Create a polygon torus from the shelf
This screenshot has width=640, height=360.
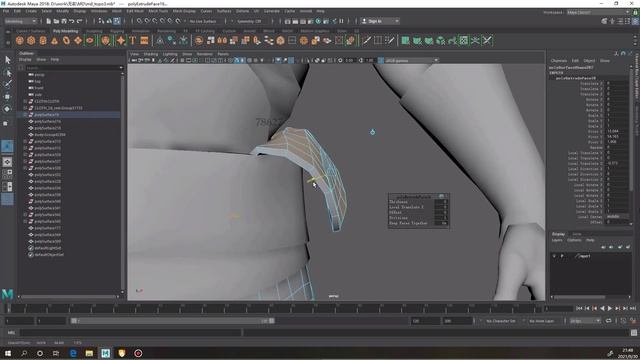coord(66,40)
